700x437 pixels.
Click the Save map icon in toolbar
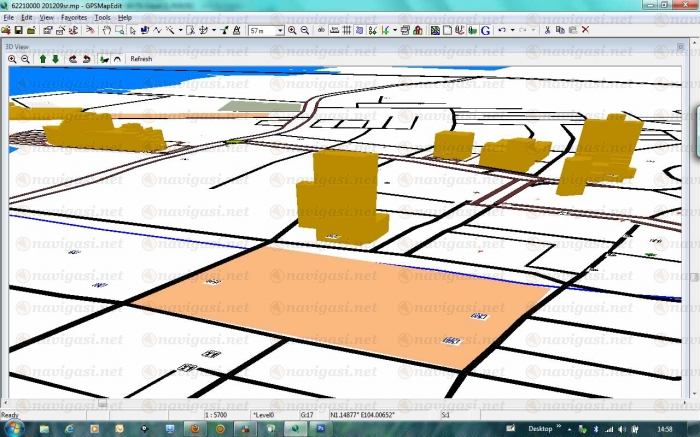tap(18, 30)
